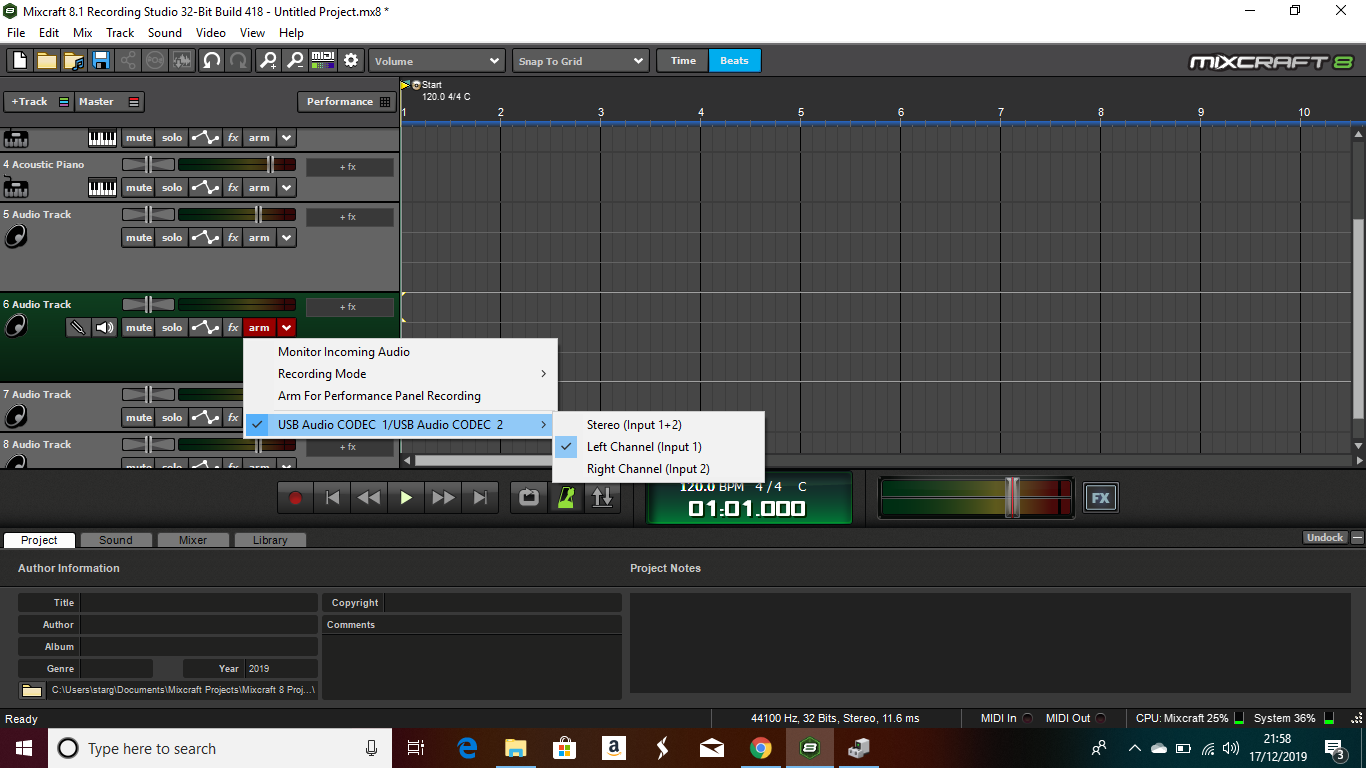1366x768 pixels.
Task: Click the Master track button
Action: (x=110, y=102)
